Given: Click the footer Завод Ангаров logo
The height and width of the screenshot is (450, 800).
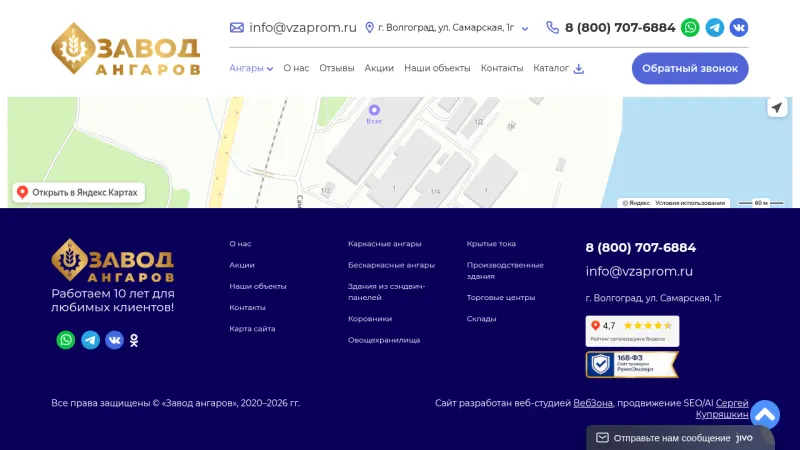Looking at the screenshot, I should [x=113, y=260].
